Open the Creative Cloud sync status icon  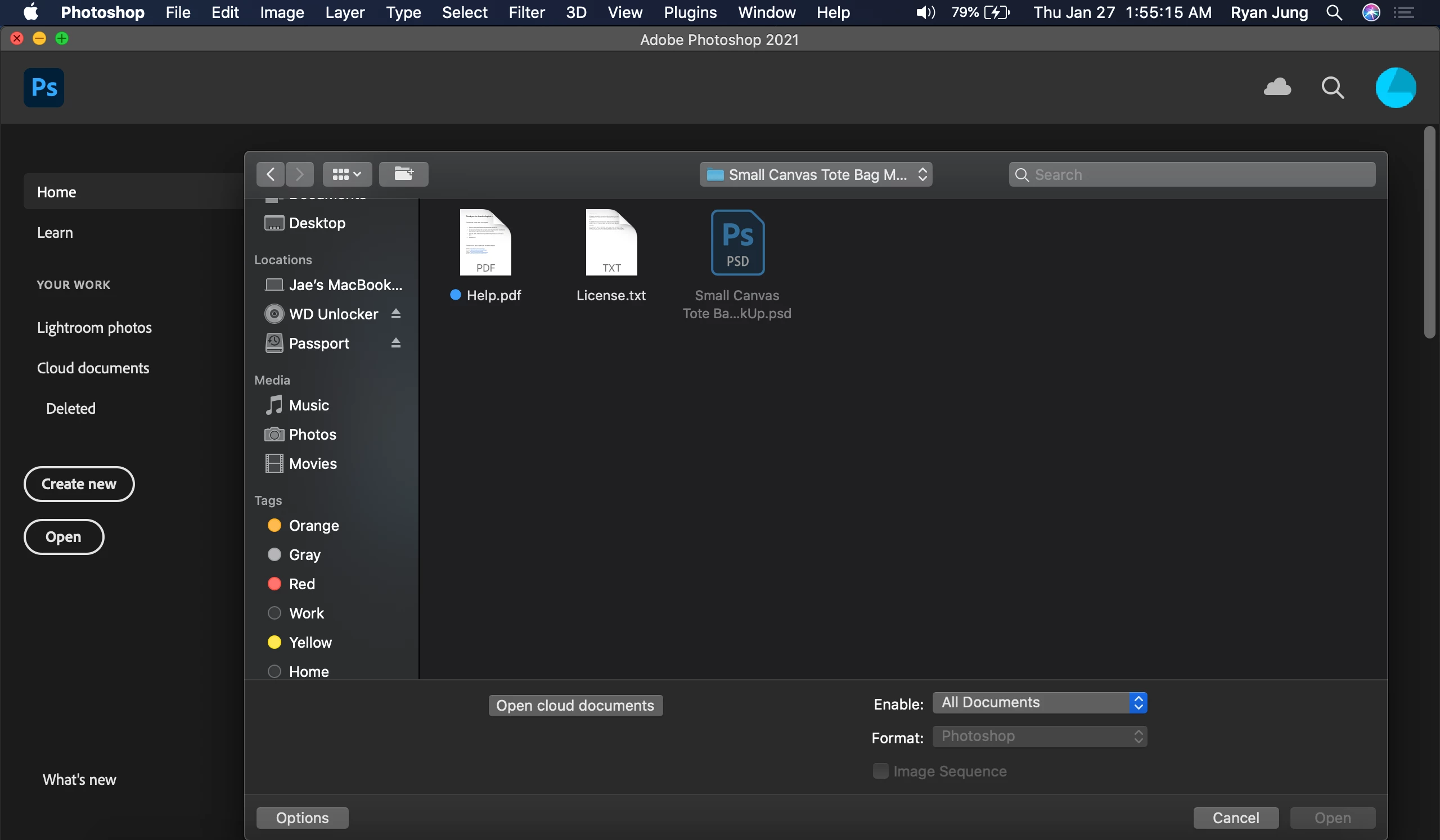[1276, 87]
